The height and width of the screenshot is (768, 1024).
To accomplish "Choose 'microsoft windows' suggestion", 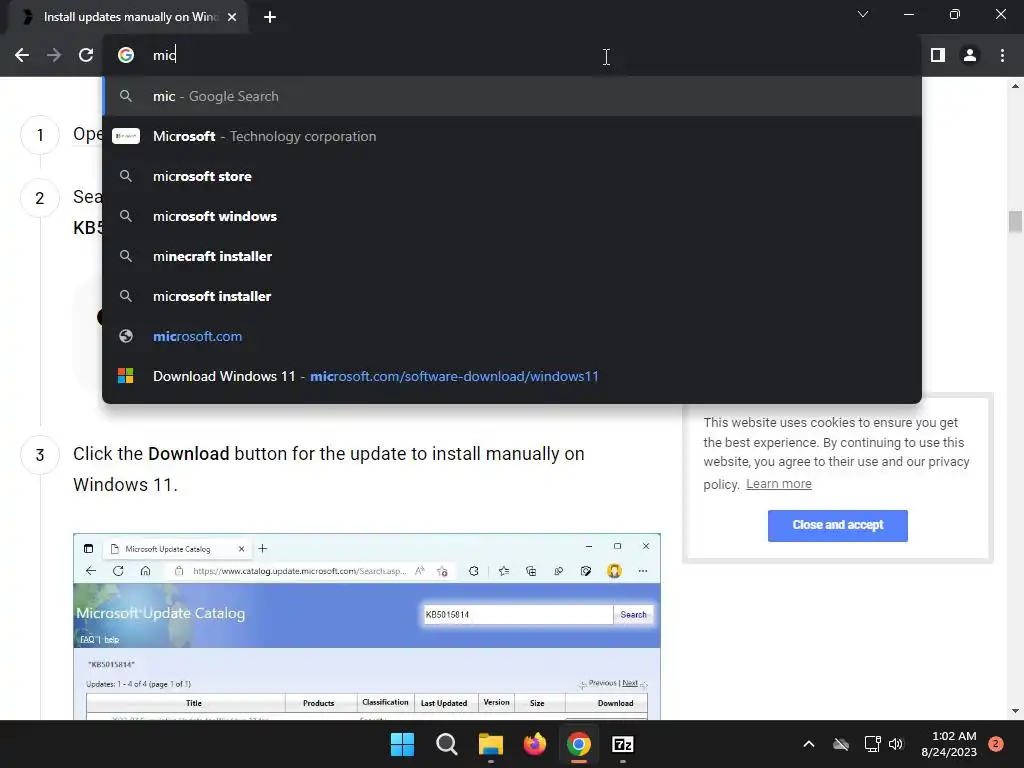I will (512, 216).
